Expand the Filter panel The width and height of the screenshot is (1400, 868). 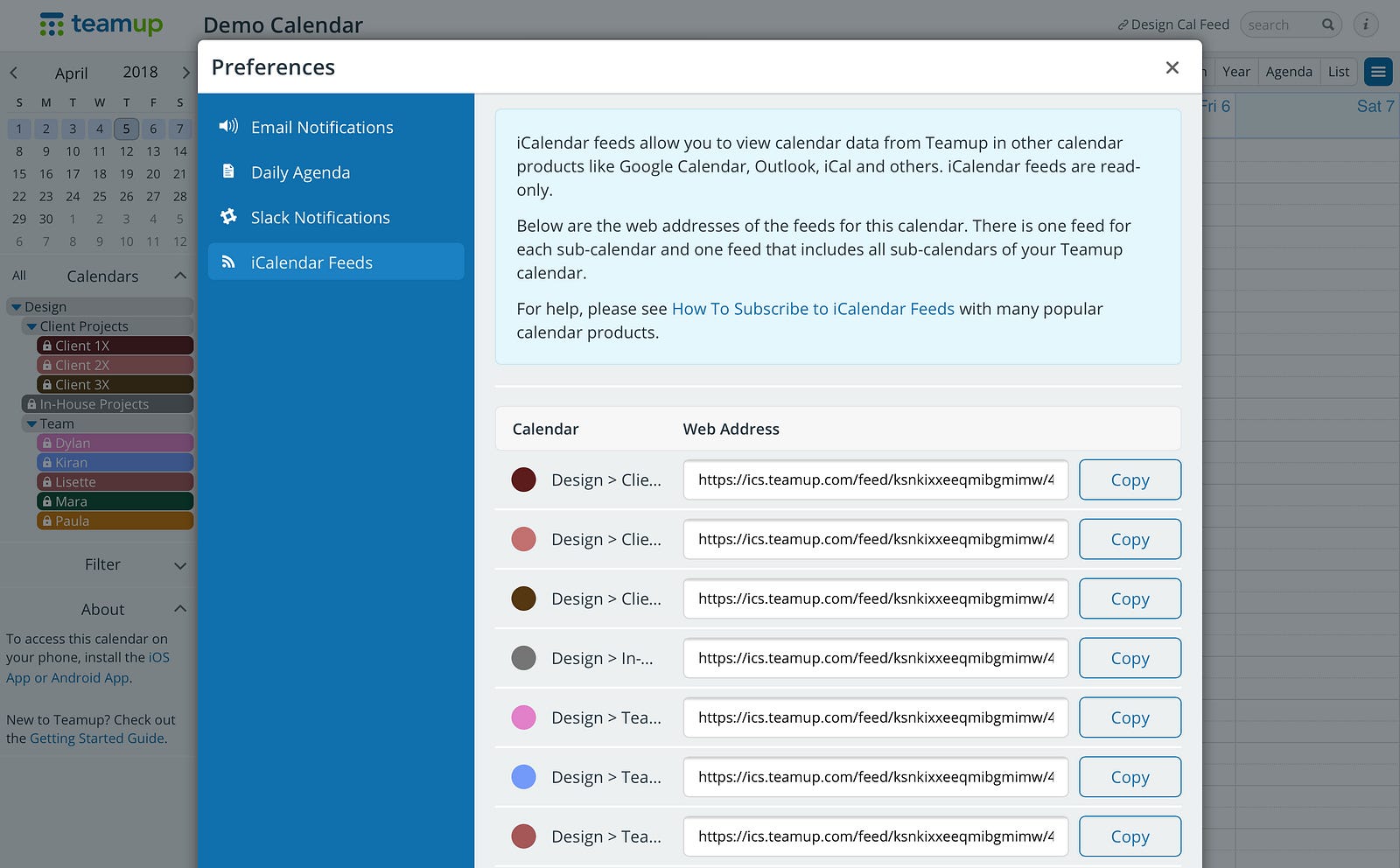pyautogui.click(x=179, y=565)
